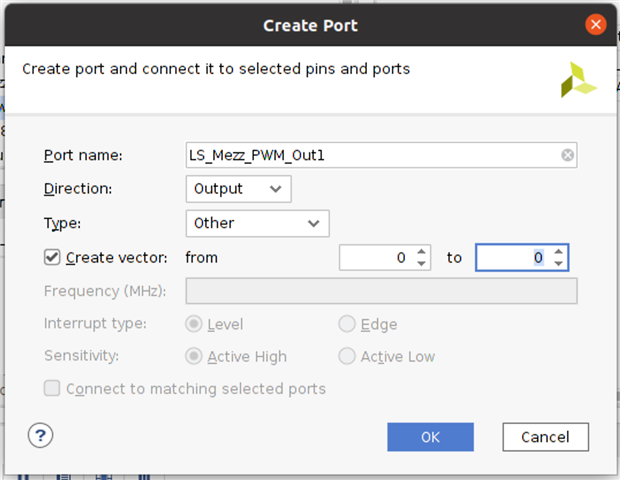620x480 pixels.
Task: Toggle Connect to matching selected ports
Action: (x=53, y=388)
